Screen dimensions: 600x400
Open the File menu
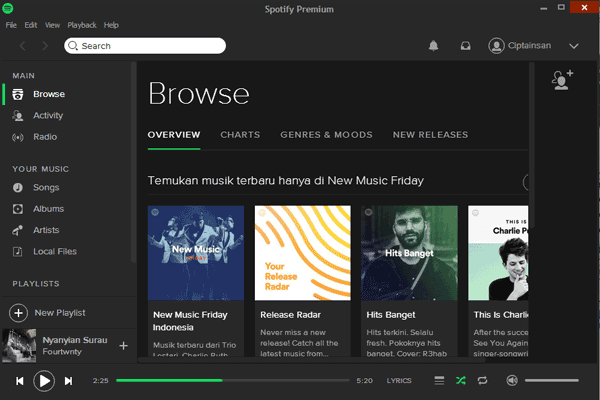(x=11, y=25)
